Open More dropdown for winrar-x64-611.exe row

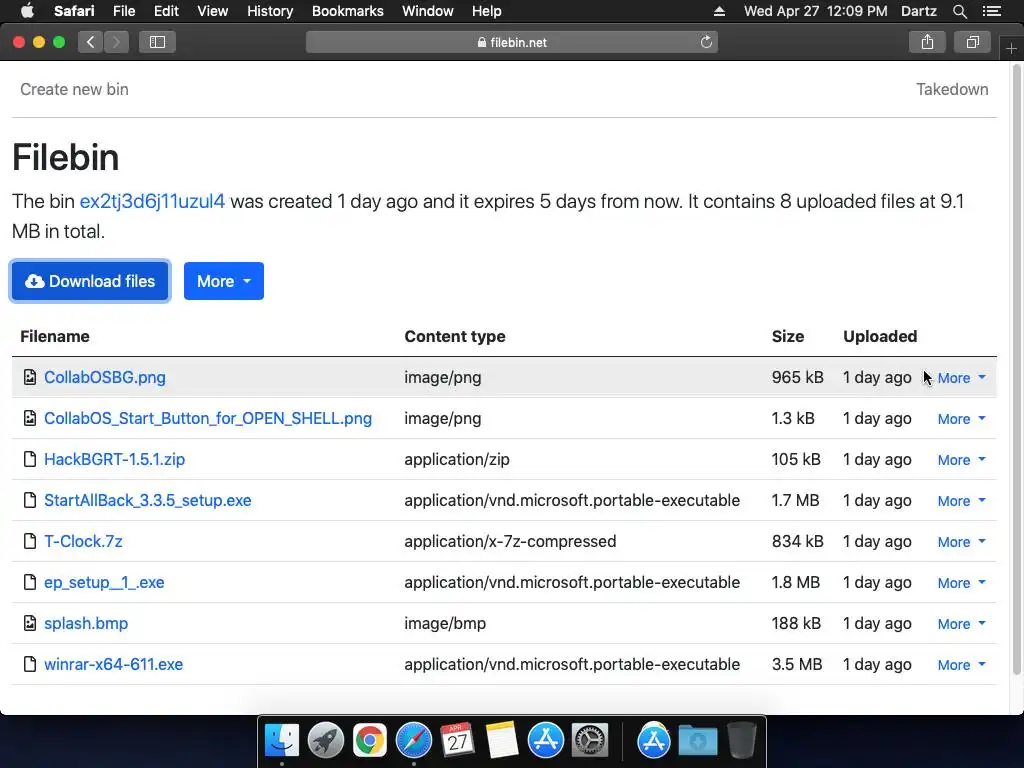point(961,665)
